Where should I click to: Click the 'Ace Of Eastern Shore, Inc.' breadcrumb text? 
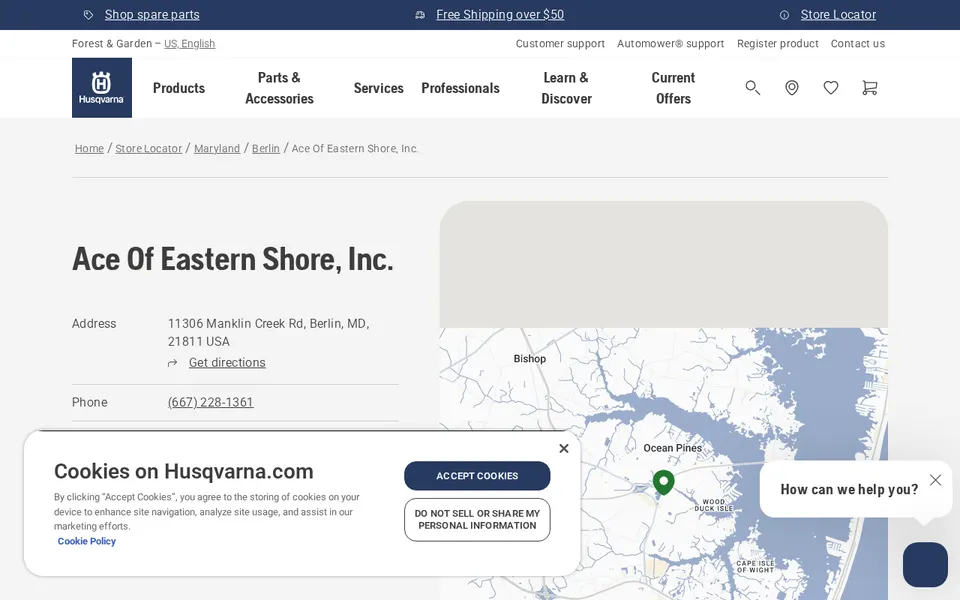[x=355, y=148]
